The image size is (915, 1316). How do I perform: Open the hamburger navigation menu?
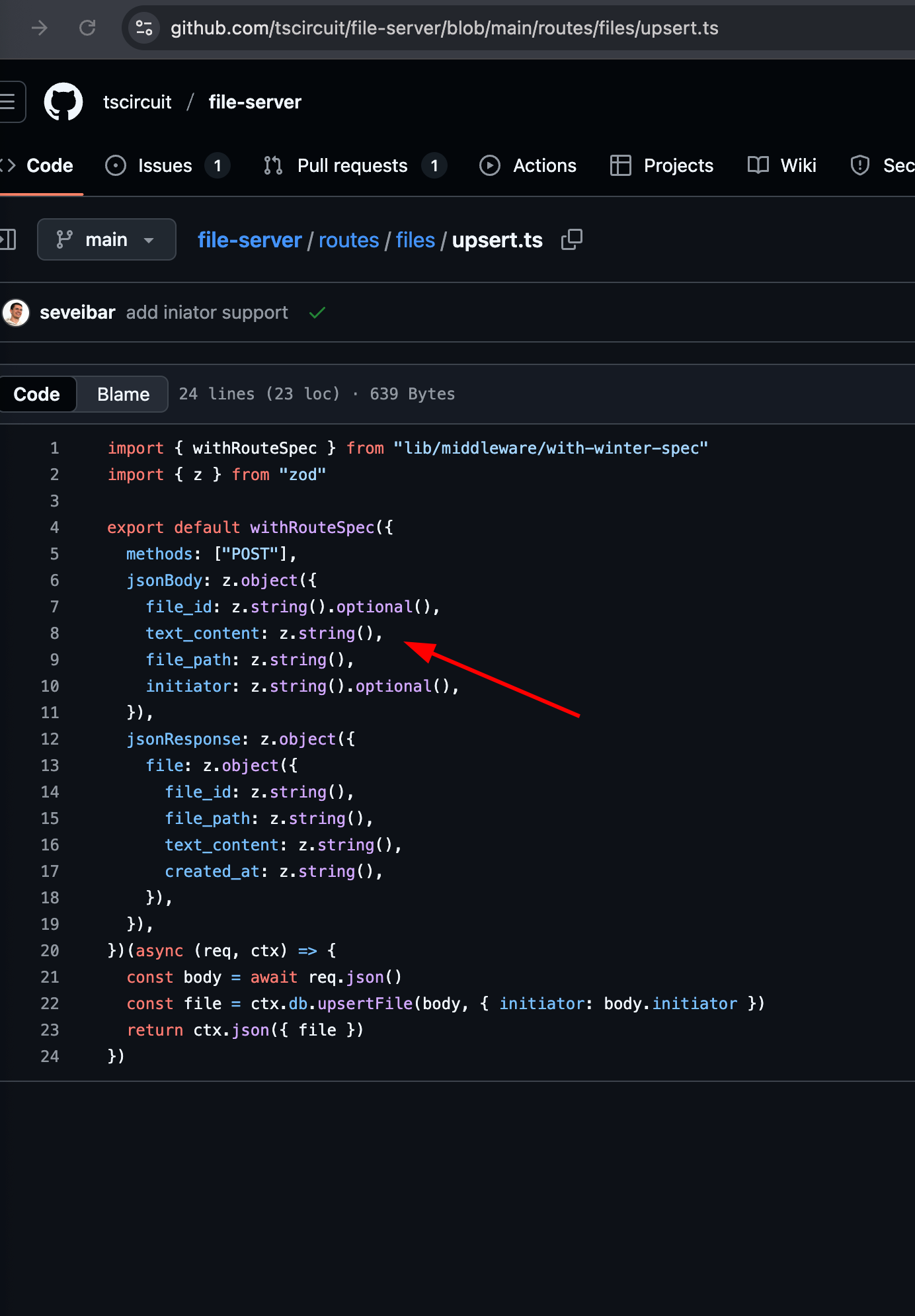[9, 102]
